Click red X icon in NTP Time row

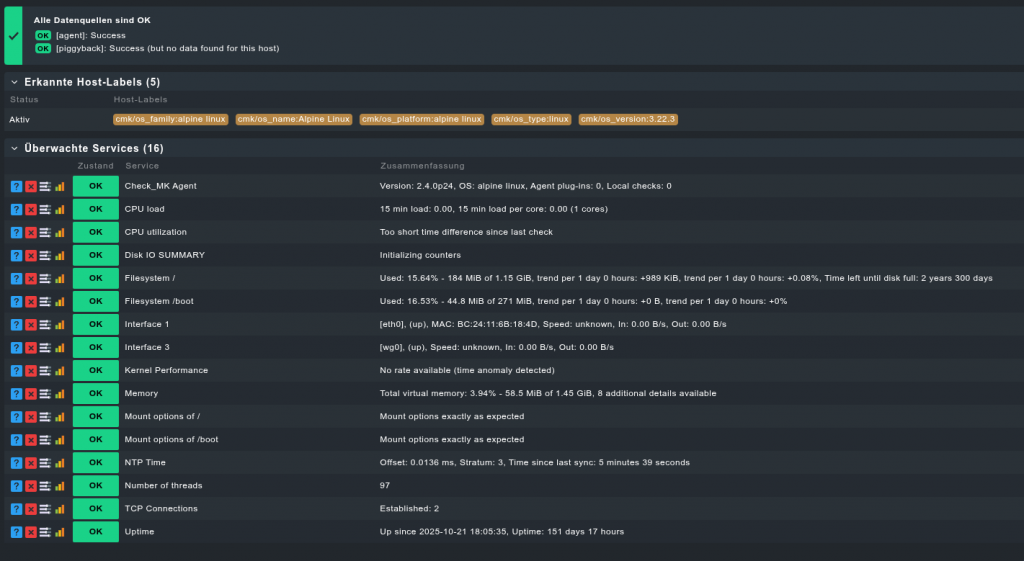point(31,462)
